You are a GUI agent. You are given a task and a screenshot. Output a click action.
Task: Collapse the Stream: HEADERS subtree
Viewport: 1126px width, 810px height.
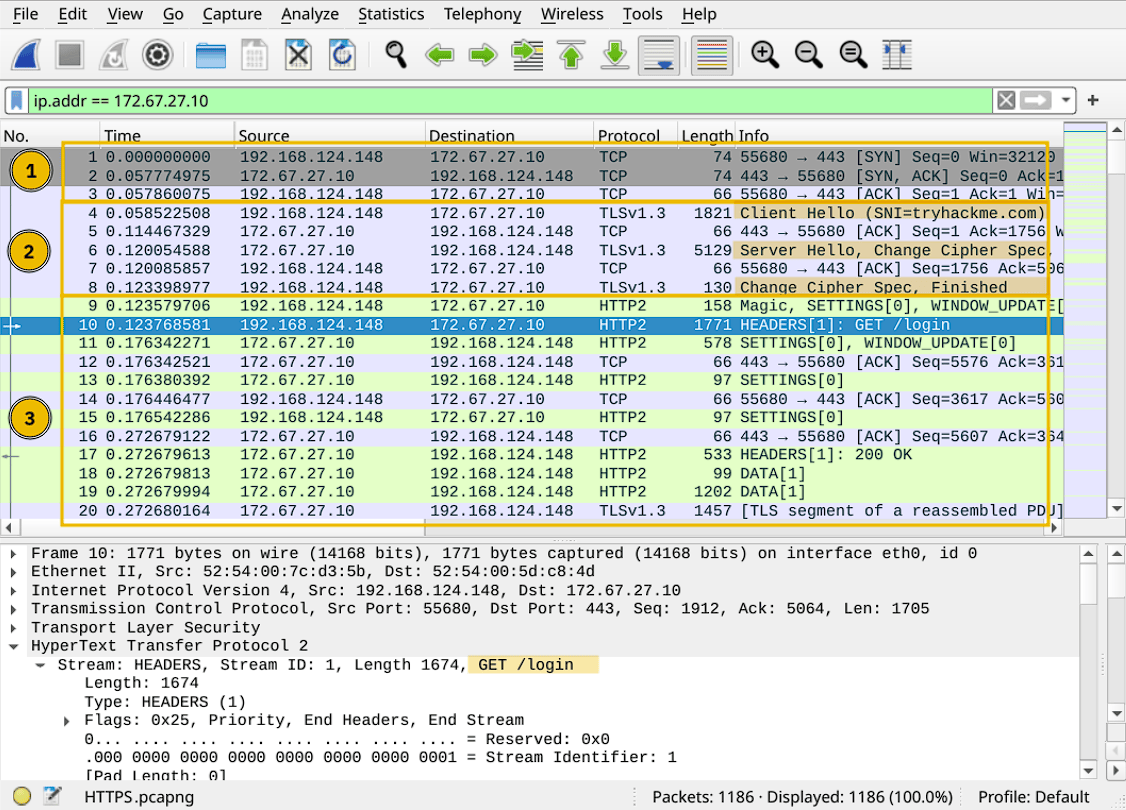[40, 664]
